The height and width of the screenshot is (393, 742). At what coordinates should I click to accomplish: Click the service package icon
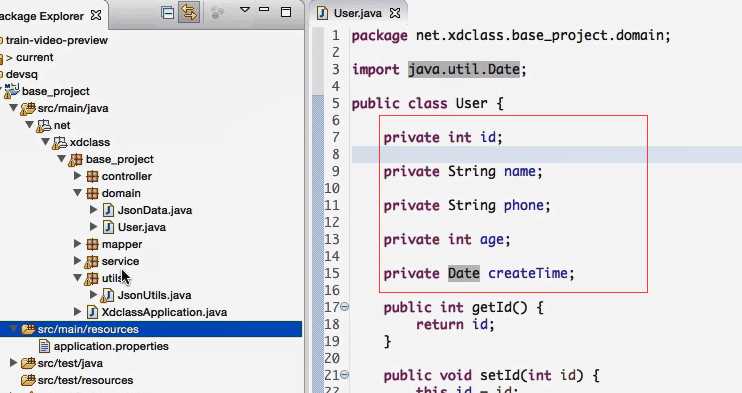click(x=91, y=262)
